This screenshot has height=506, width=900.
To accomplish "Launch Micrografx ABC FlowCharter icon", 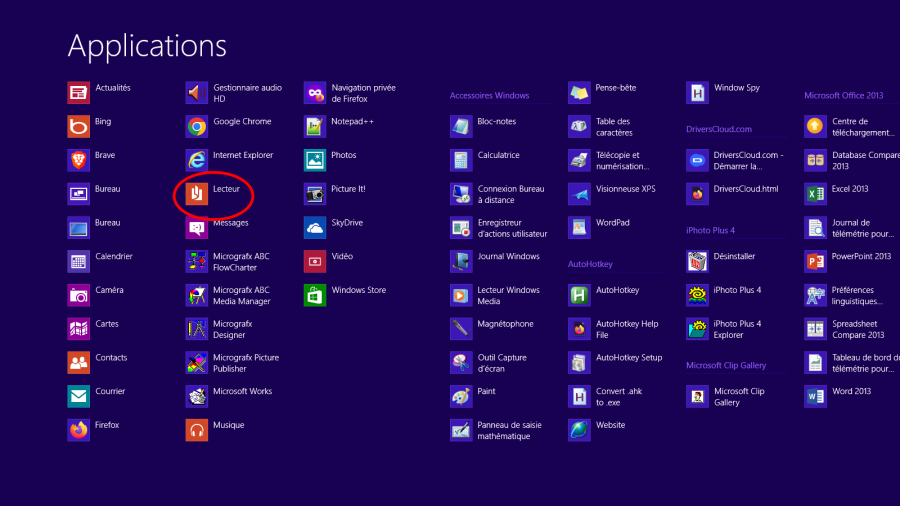I will [197, 262].
